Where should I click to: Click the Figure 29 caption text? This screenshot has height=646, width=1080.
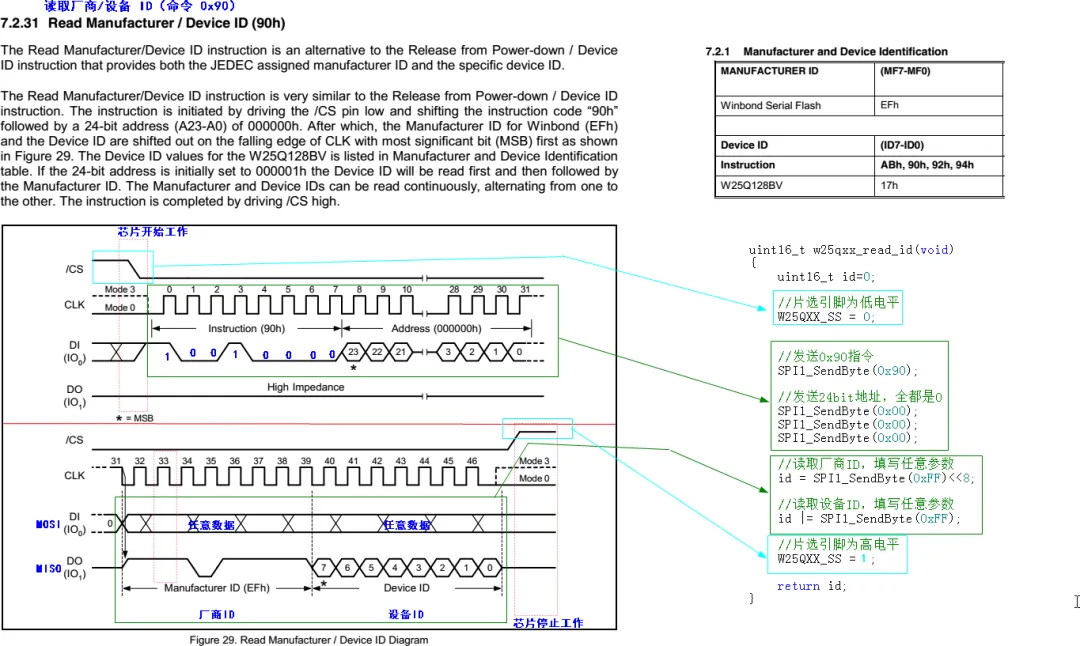tap(309, 640)
